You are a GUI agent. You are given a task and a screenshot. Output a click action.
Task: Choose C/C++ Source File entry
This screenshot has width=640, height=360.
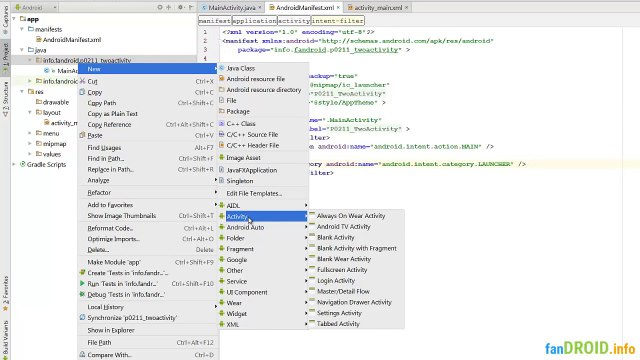[263, 134]
